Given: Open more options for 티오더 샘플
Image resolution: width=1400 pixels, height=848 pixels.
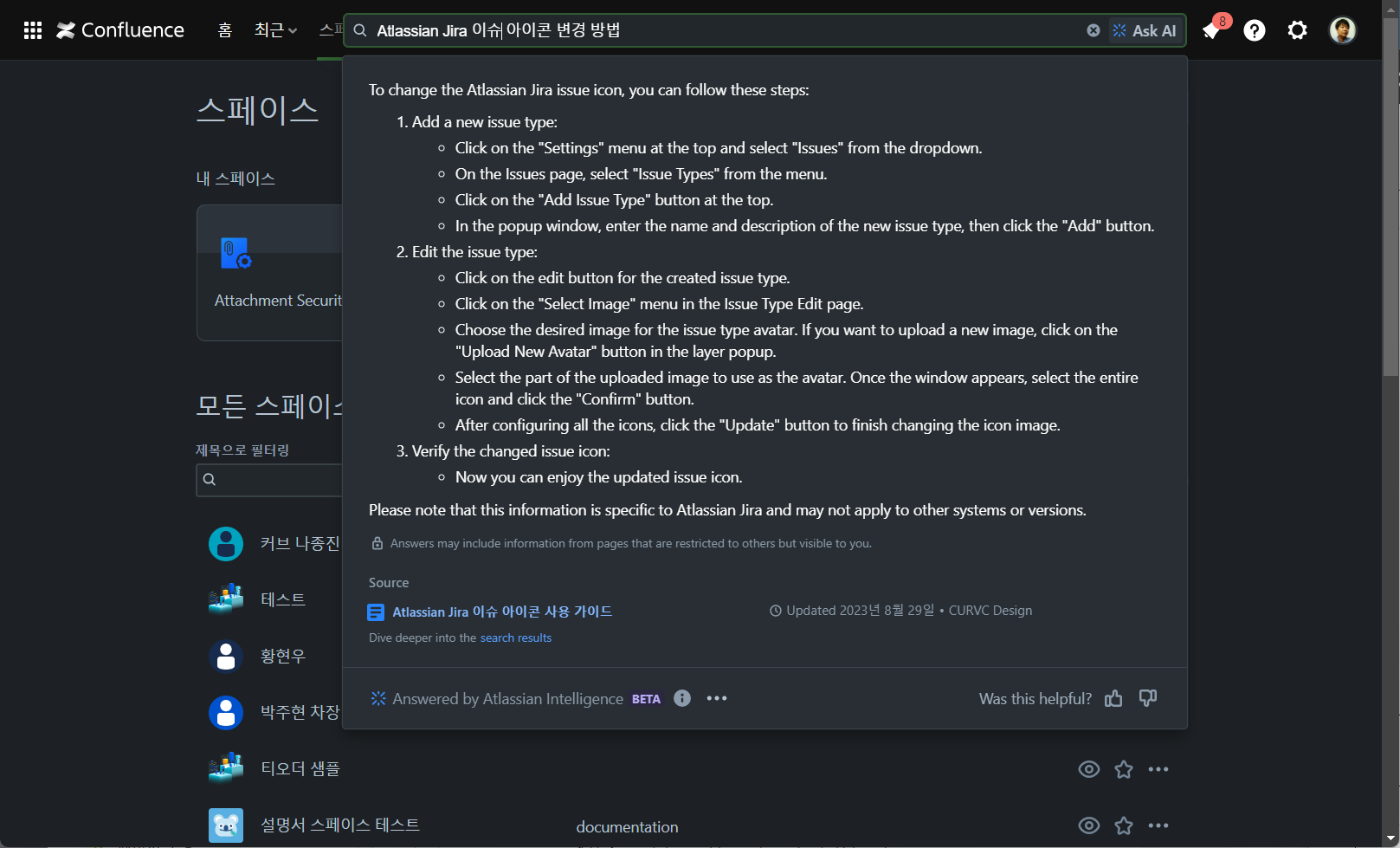Looking at the screenshot, I should point(1158,769).
